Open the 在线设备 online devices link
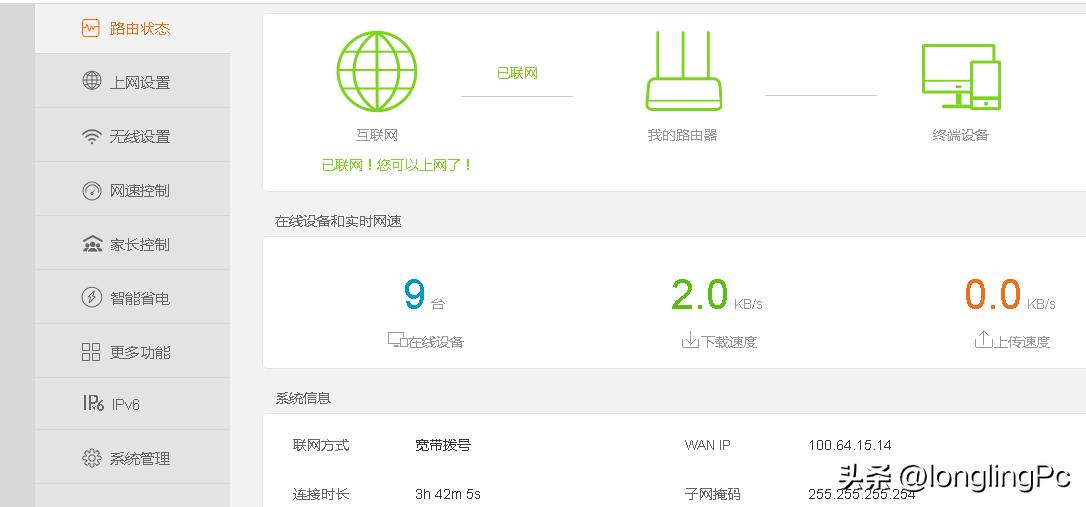The height and width of the screenshot is (507, 1086). (x=426, y=341)
